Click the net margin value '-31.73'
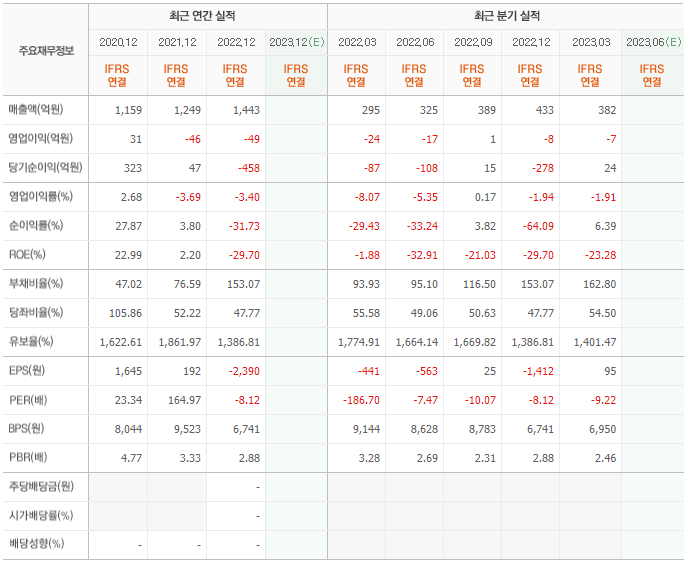Image resolution: width=690 pixels, height=563 pixels. pyautogui.click(x=244, y=226)
